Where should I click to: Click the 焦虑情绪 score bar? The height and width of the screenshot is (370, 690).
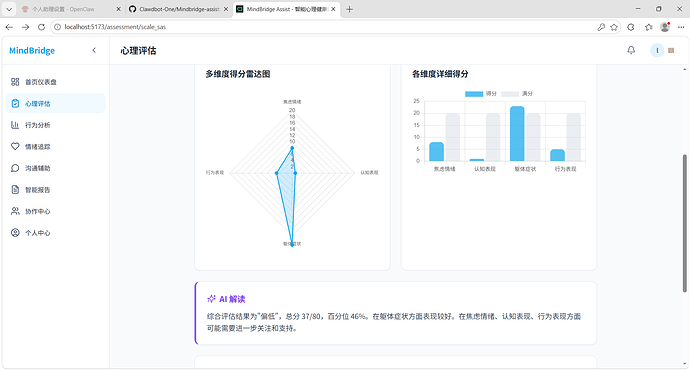[x=437, y=151]
